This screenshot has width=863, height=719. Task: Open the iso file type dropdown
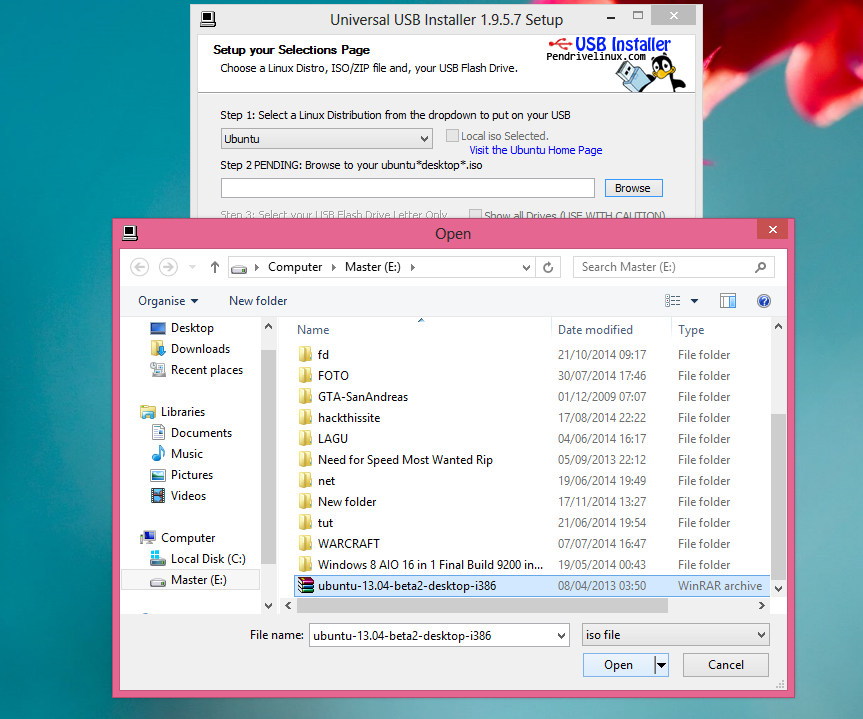(761, 635)
